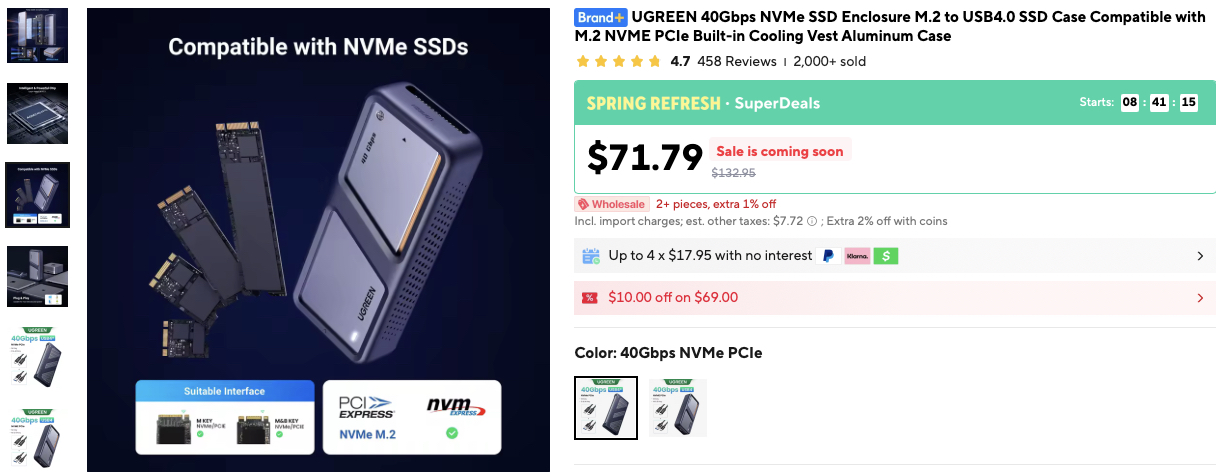The image size is (1216, 476).
Task: Click the red Wholesale tag
Action: [612, 204]
